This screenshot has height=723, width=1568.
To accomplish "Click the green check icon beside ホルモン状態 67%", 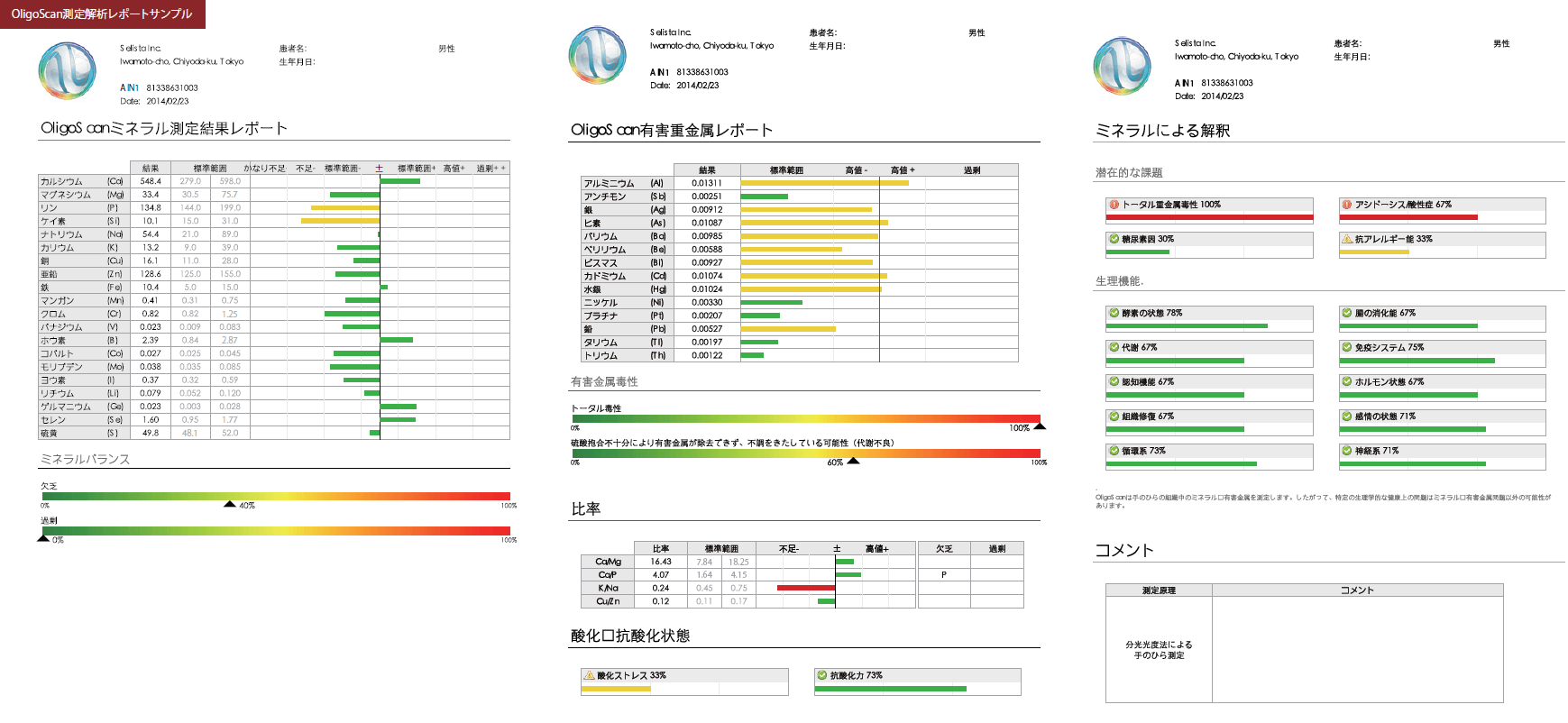I will coord(1347,381).
